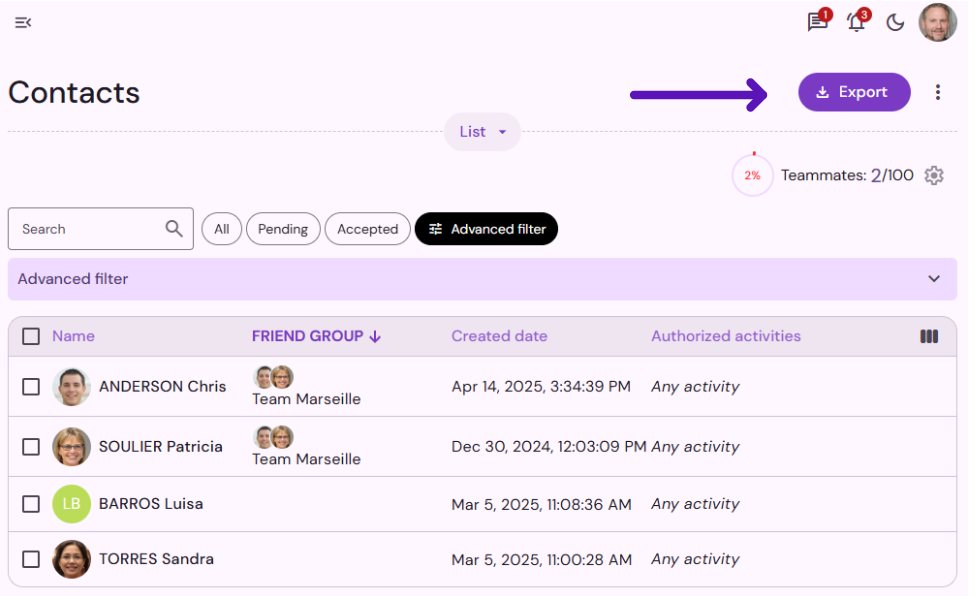Click the 2% teammates usage indicator
Screen dimensions: 975x596
coord(752,175)
